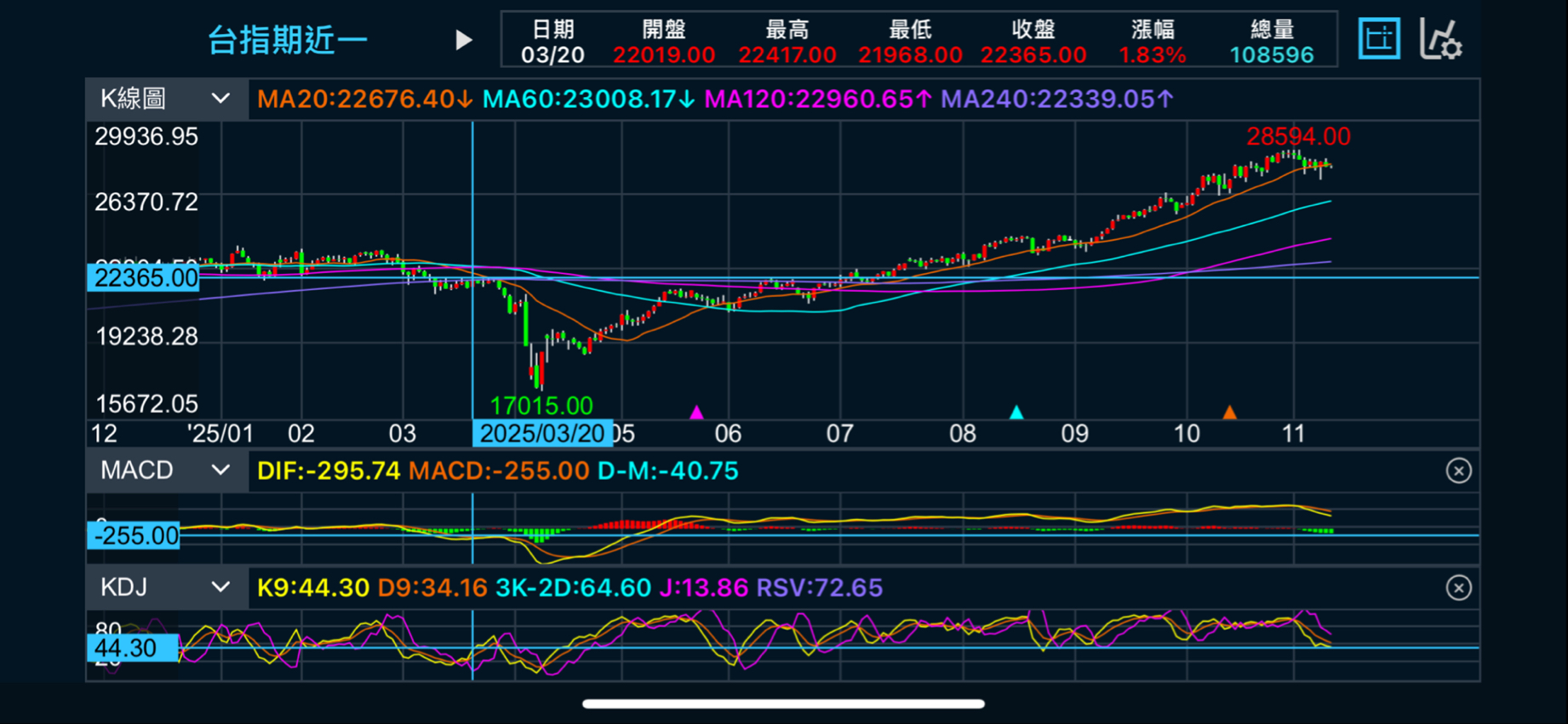Tap the 28594.00 high price label
The image size is (1568, 724).
tap(1297, 136)
